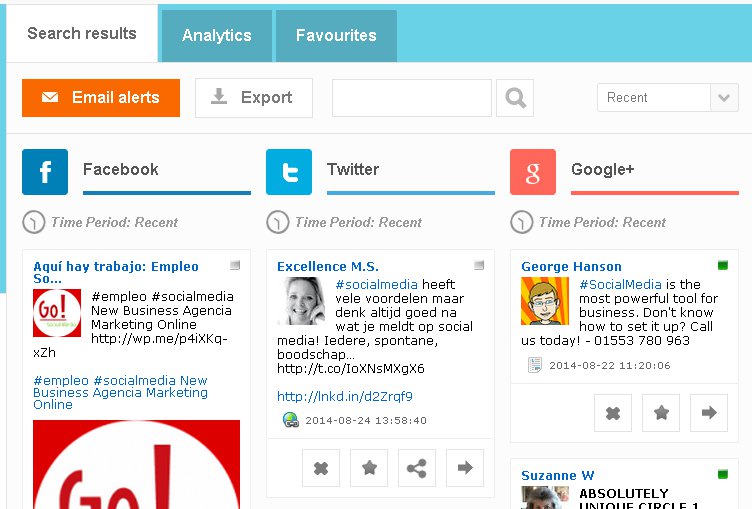Toggle the grey marker on Excellence M.S. post
The width and height of the screenshot is (752, 509).
(479, 265)
